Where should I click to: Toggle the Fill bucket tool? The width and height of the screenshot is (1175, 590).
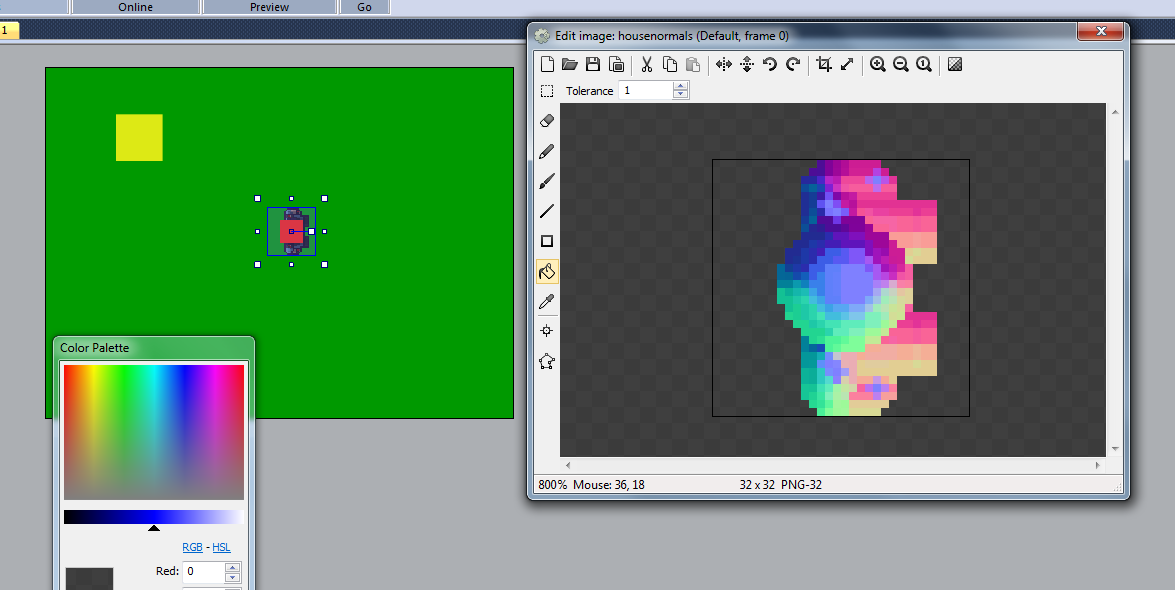point(547,271)
